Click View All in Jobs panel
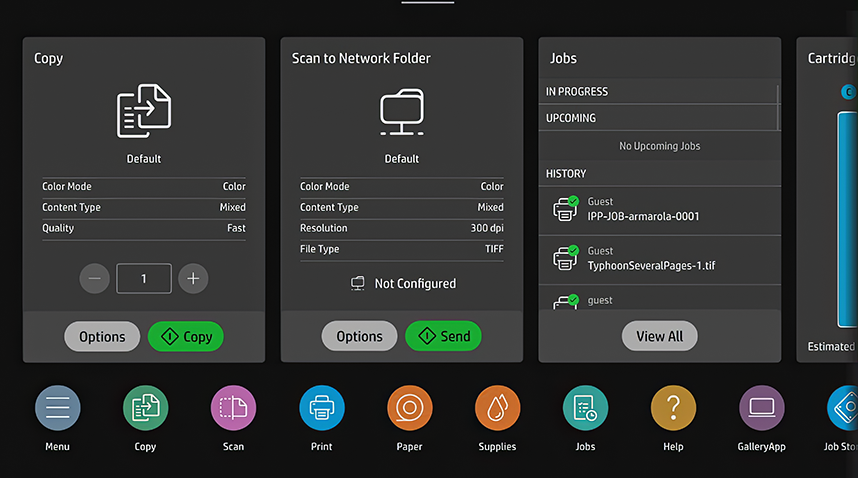The height and width of the screenshot is (478, 858). coord(659,336)
